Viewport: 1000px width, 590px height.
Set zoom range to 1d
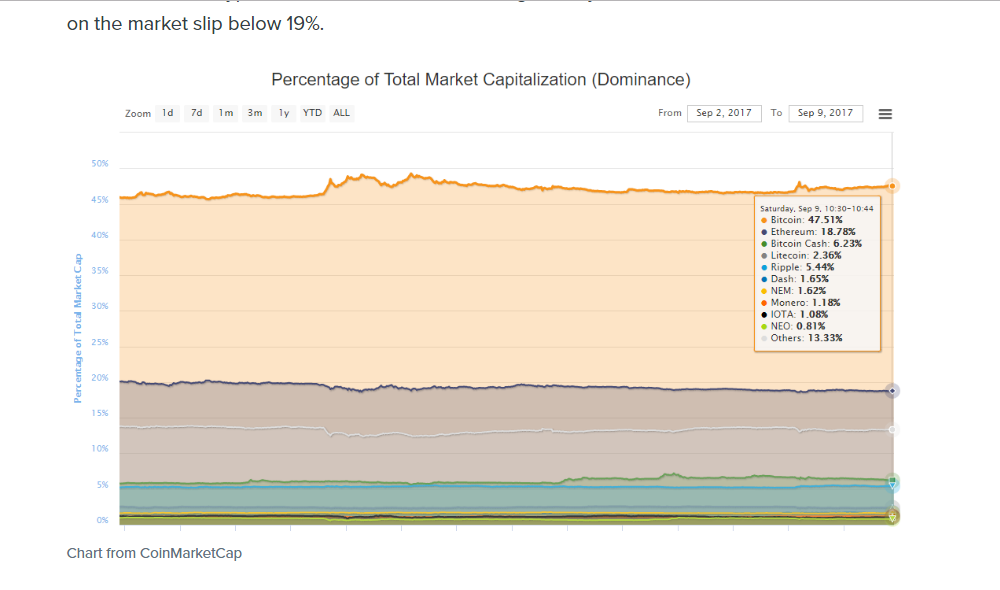168,113
